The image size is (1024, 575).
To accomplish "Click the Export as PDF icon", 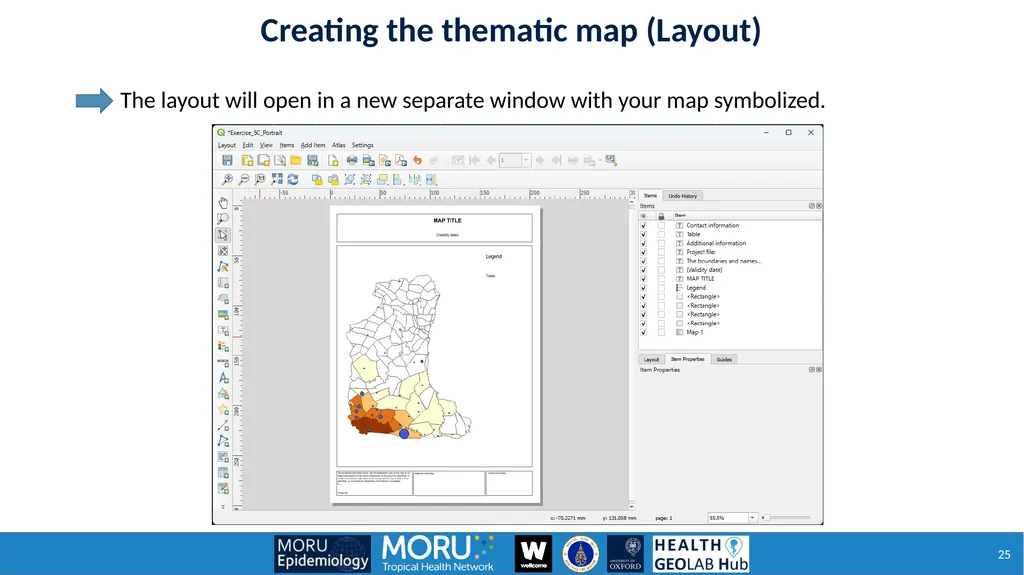I will (x=401, y=160).
